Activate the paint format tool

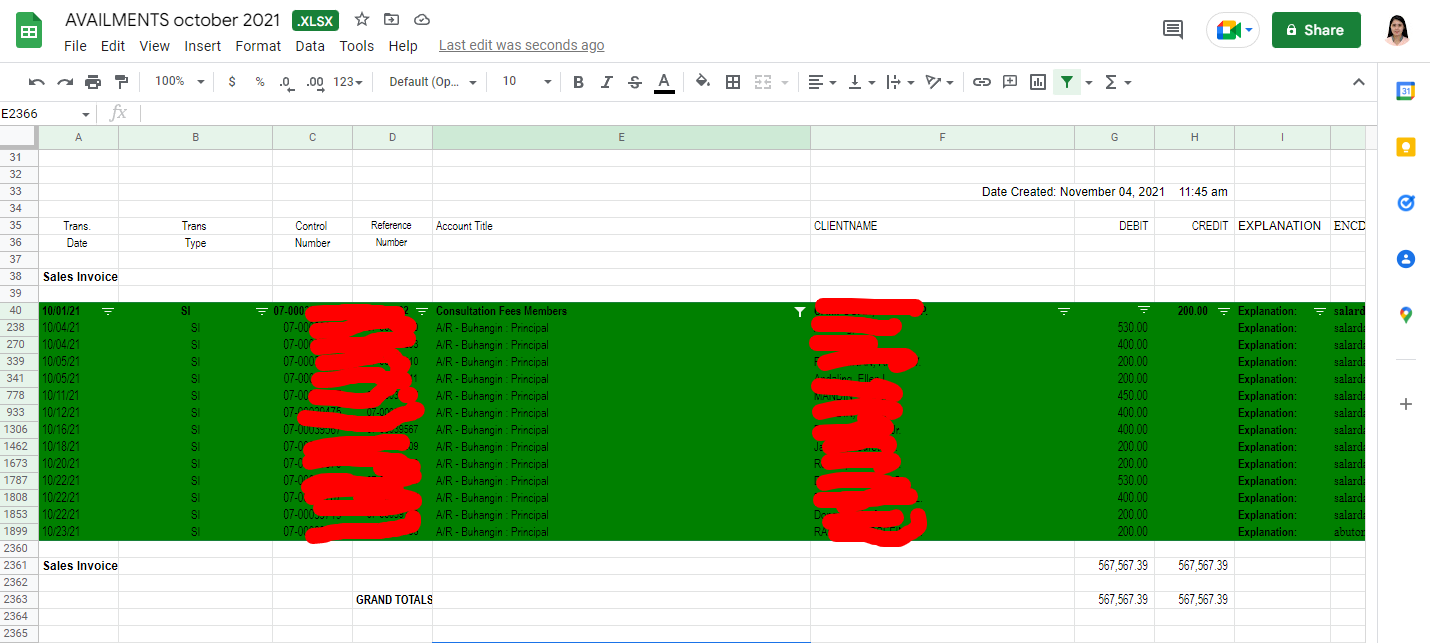coord(121,82)
